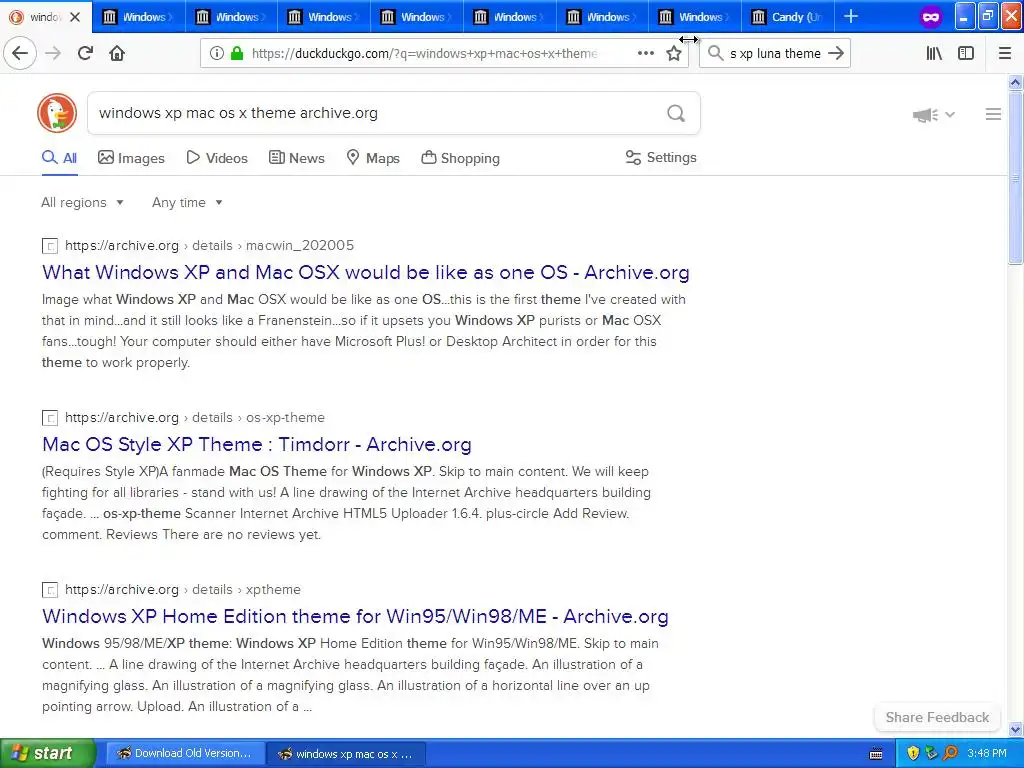Show site information icon in address bar
Viewport: 1024px width, 768px height.
[x=216, y=54]
